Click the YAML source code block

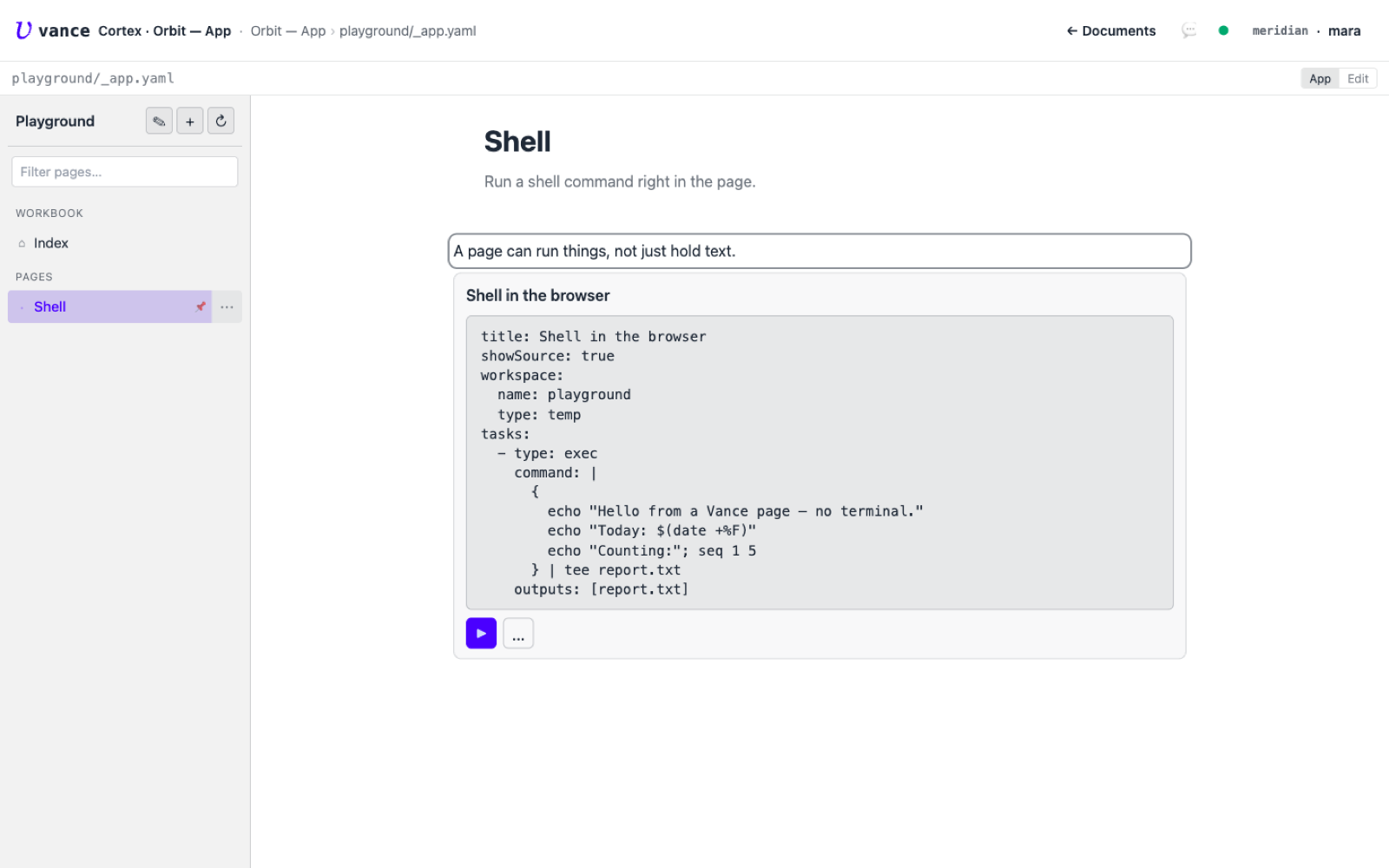(820, 463)
